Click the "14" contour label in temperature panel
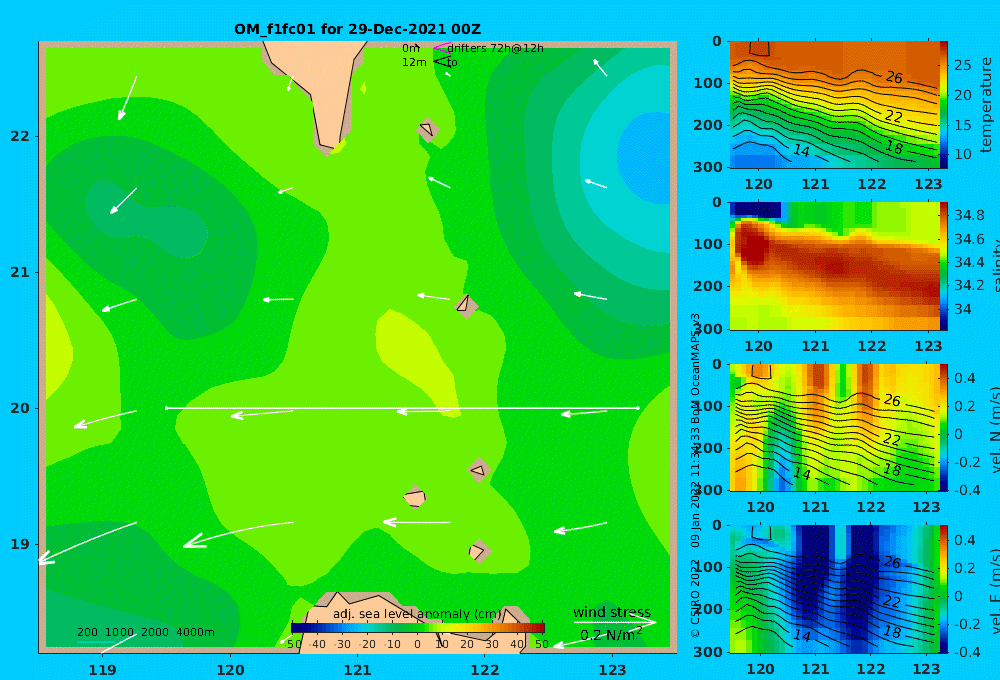1000x680 pixels. tap(802, 151)
